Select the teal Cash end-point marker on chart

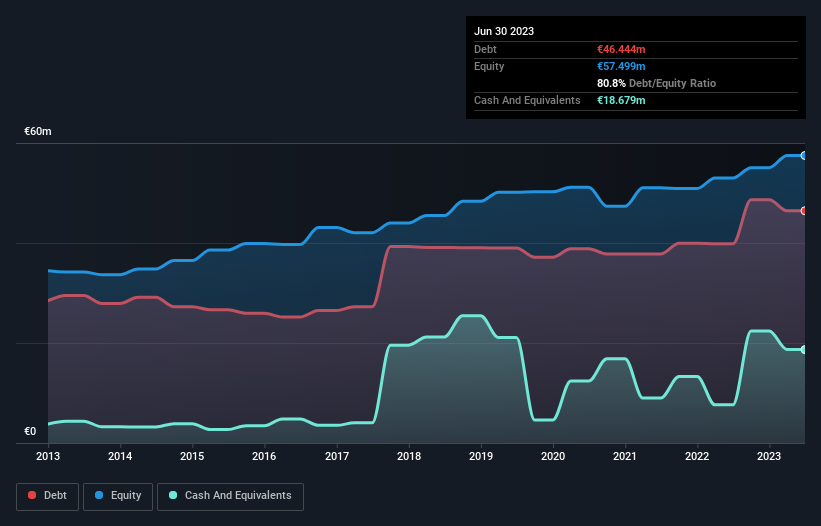point(804,350)
